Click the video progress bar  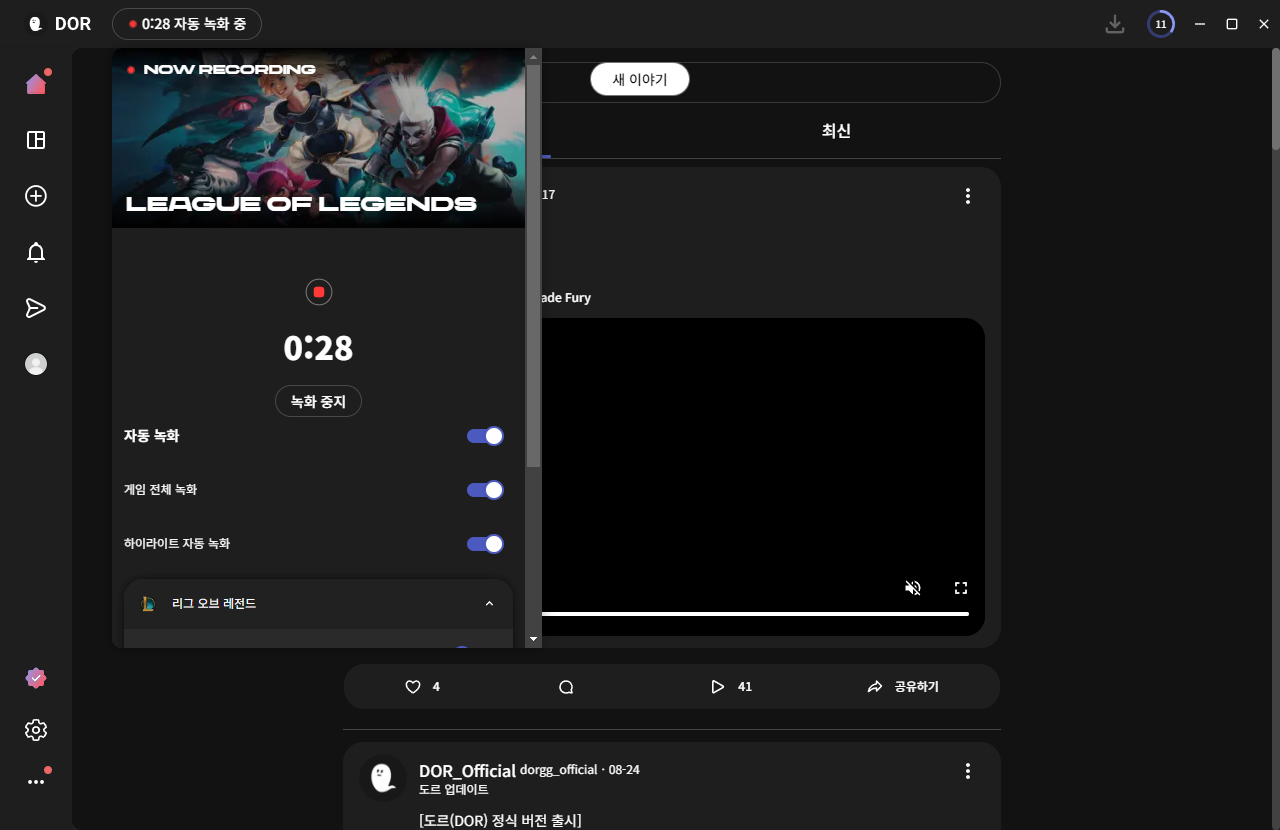755,613
